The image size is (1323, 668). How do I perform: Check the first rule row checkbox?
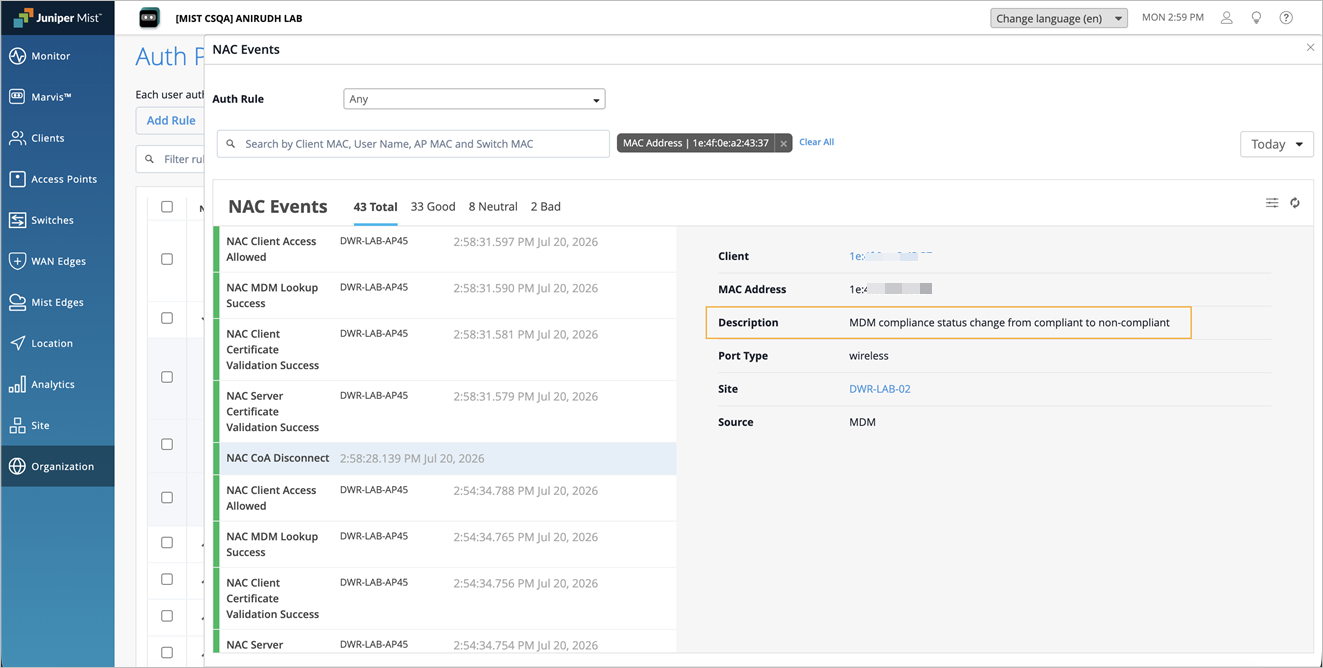tap(167, 259)
